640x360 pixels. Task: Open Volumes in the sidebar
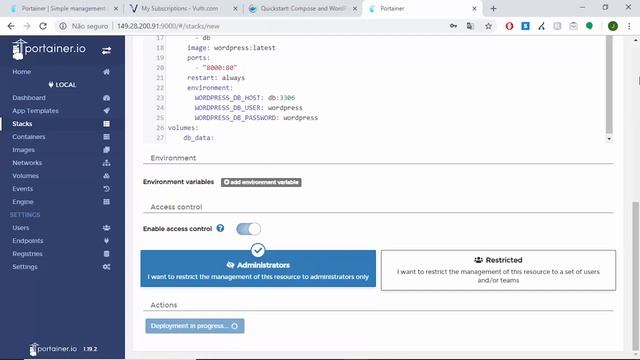tap(25, 176)
